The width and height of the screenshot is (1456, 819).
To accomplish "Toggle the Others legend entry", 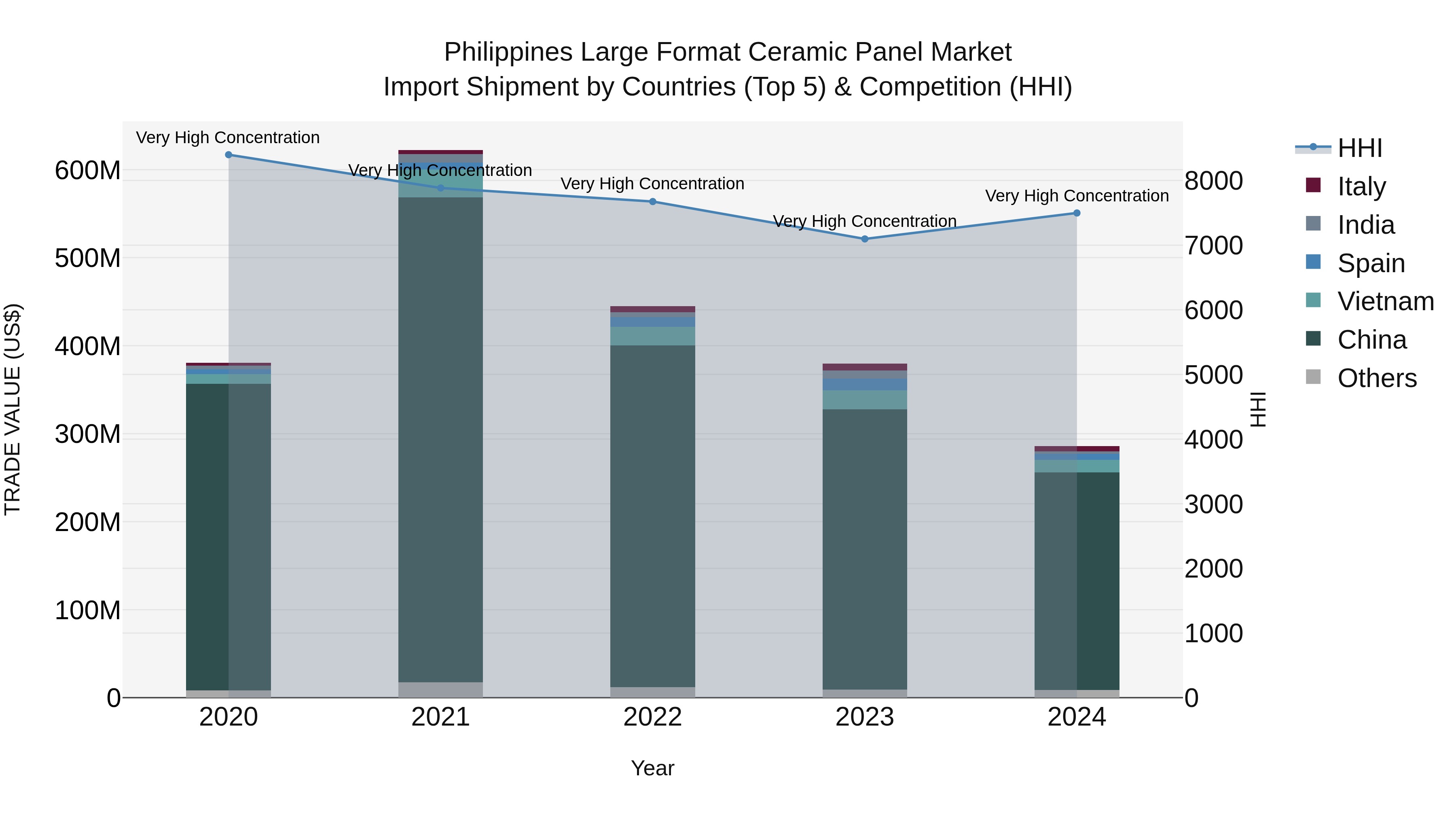I will (x=1361, y=378).
